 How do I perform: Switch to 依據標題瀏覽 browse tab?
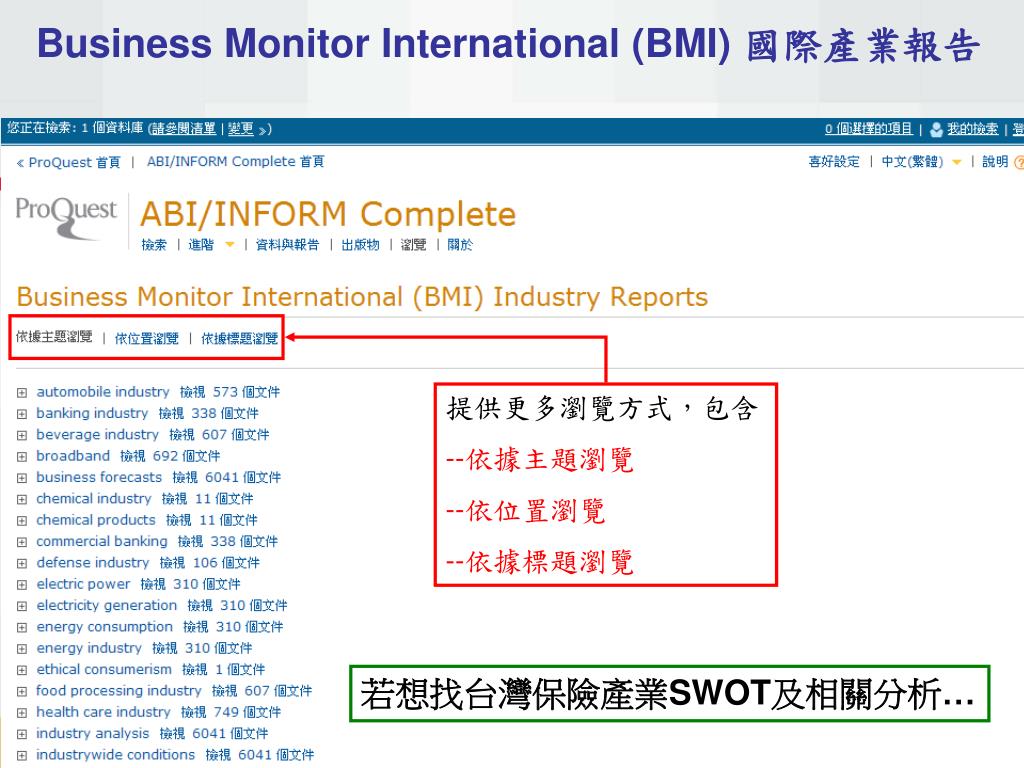pos(240,338)
